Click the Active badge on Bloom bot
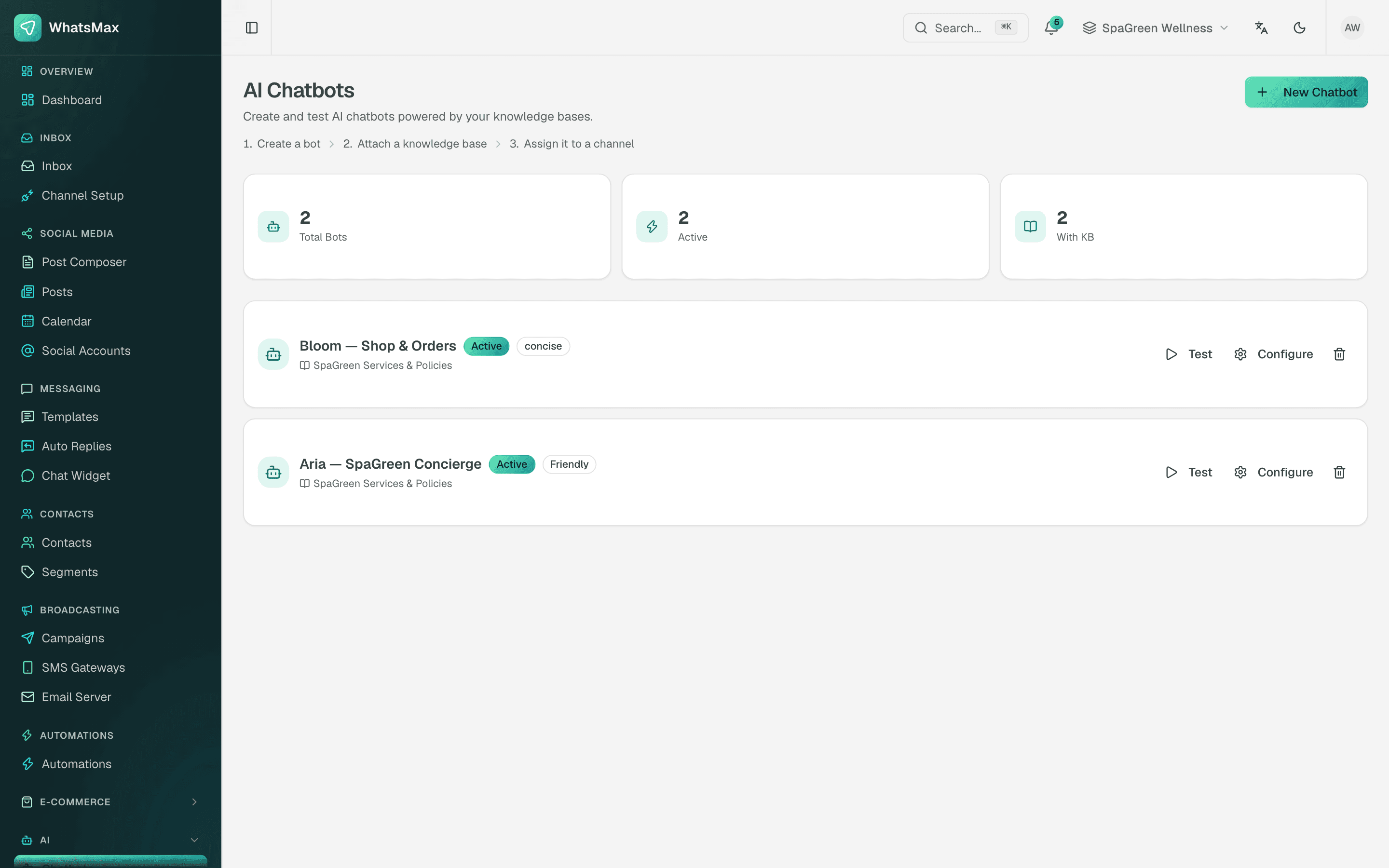Screen dimensions: 1389x868 pyautogui.click(x=486, y=346)
